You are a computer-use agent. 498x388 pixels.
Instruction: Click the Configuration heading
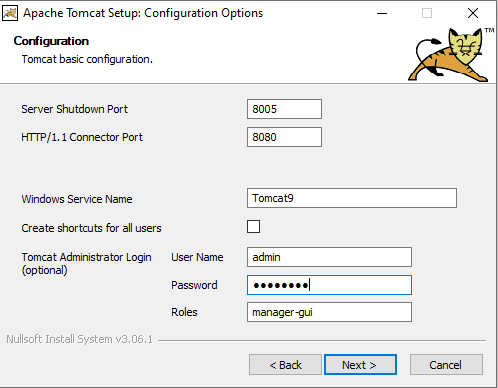pos(51,41)
